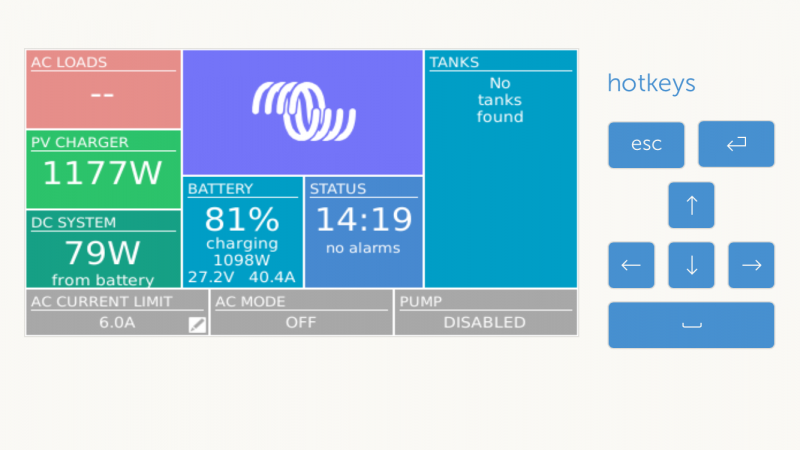The height and width of the screenshot is (450, 800).
Task: Click the Victron coil logo tile
Action: click(303, 112)
